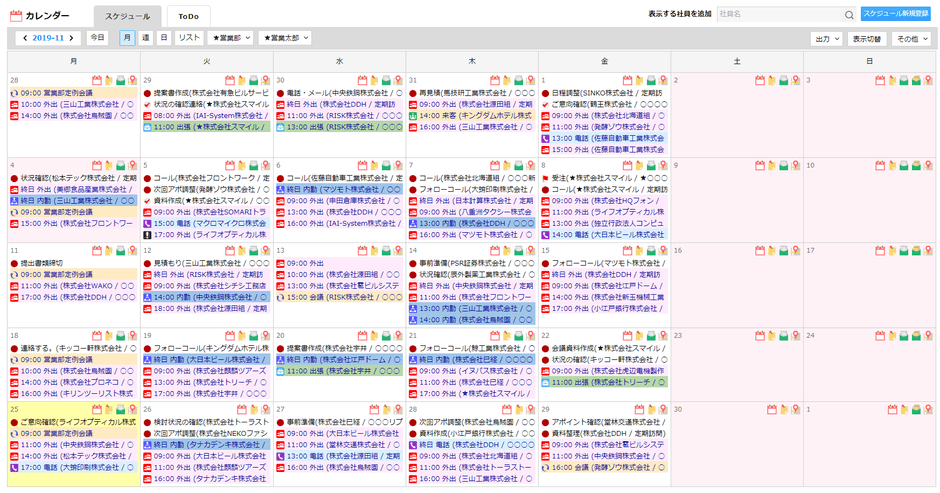940x493 pixels.
Task: Switch to the 日 (day) view
Action: [x=164, y=38]
